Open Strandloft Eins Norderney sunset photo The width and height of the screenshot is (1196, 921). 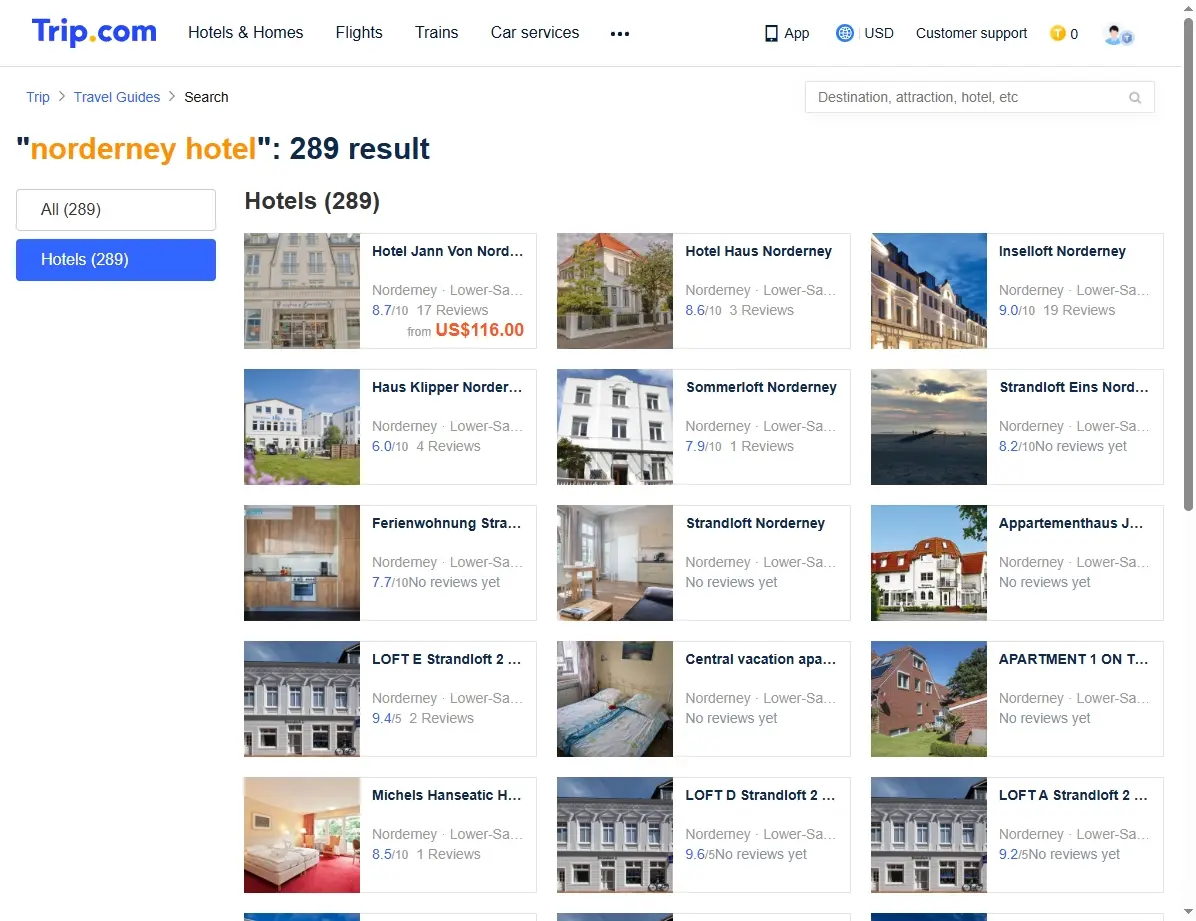pyautogui.click(x=928, y=427)
